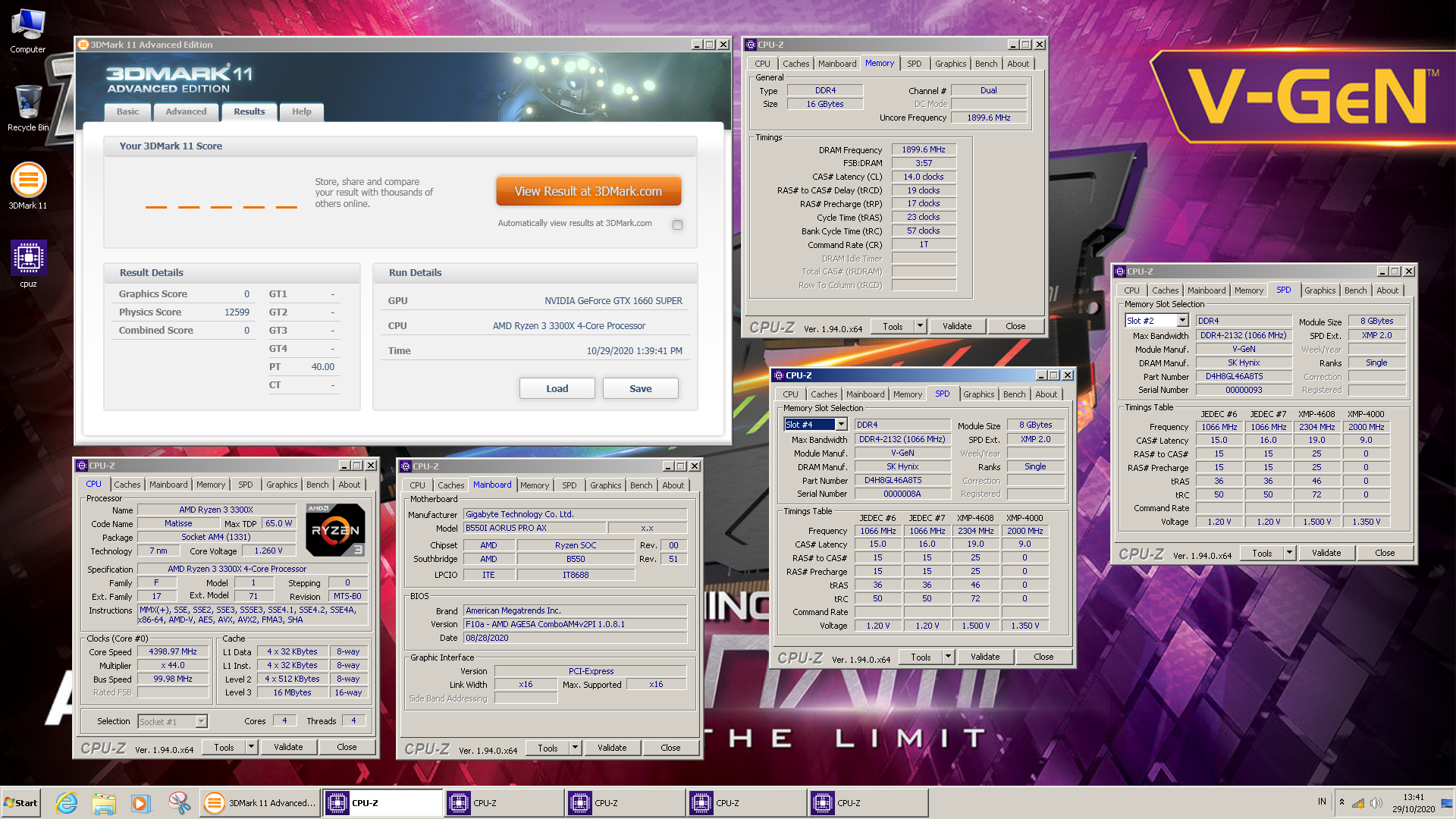Expand the Tools arrow in the Slot #2 SPD window

pos(1289,553)
